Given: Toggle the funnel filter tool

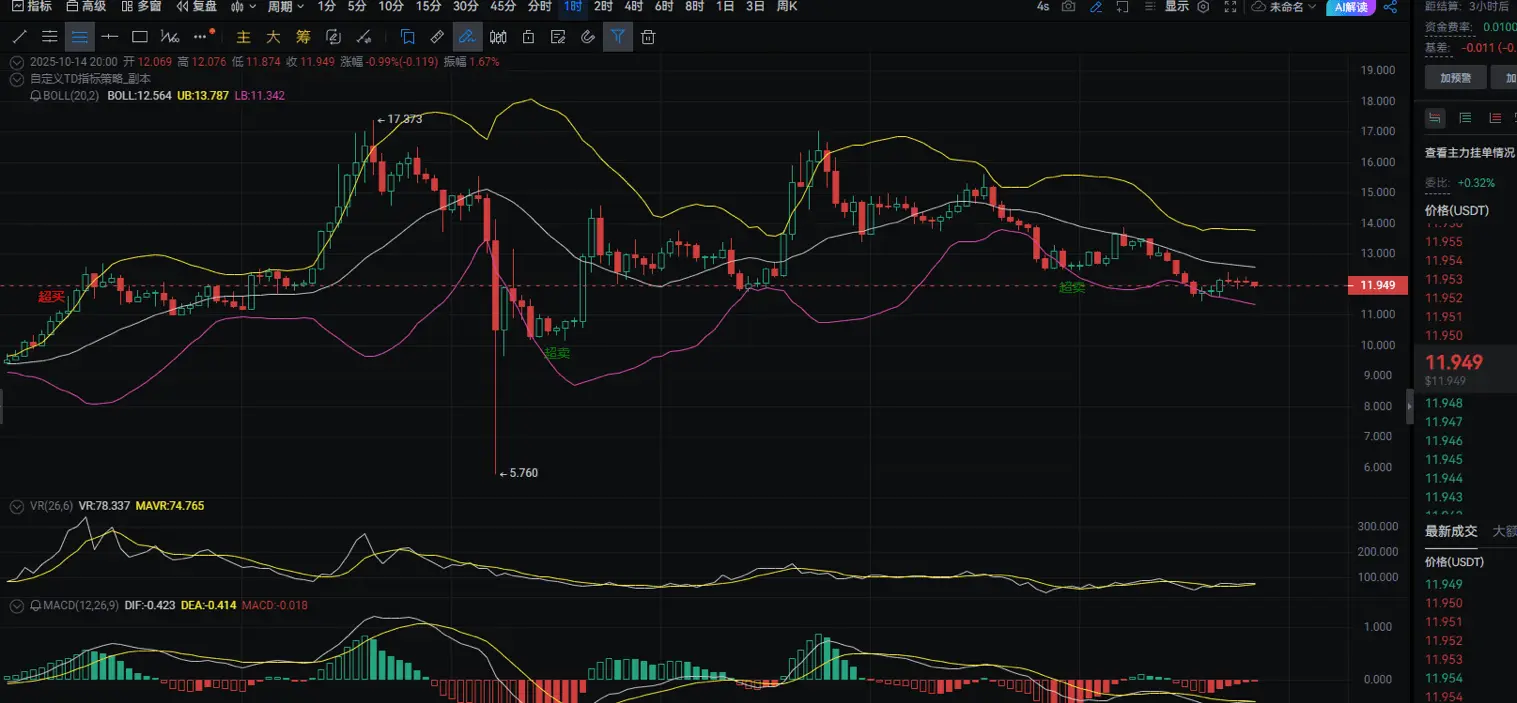Looking at the screenshot, I should [x=618, y=38].
